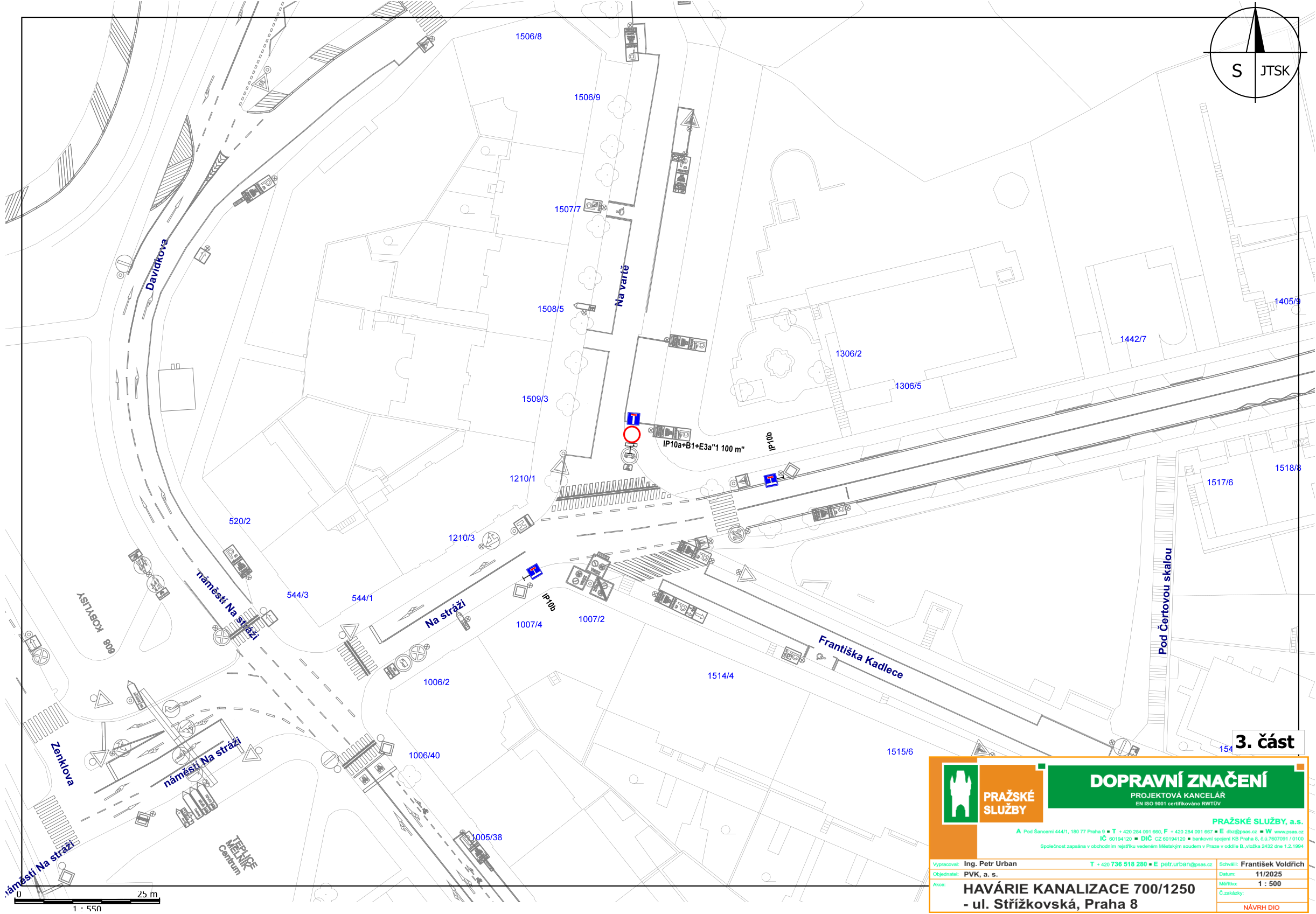The height and width of the screenshot is (914, 1316).
Task: Click parcel number 1210/1
Action: 523,479
